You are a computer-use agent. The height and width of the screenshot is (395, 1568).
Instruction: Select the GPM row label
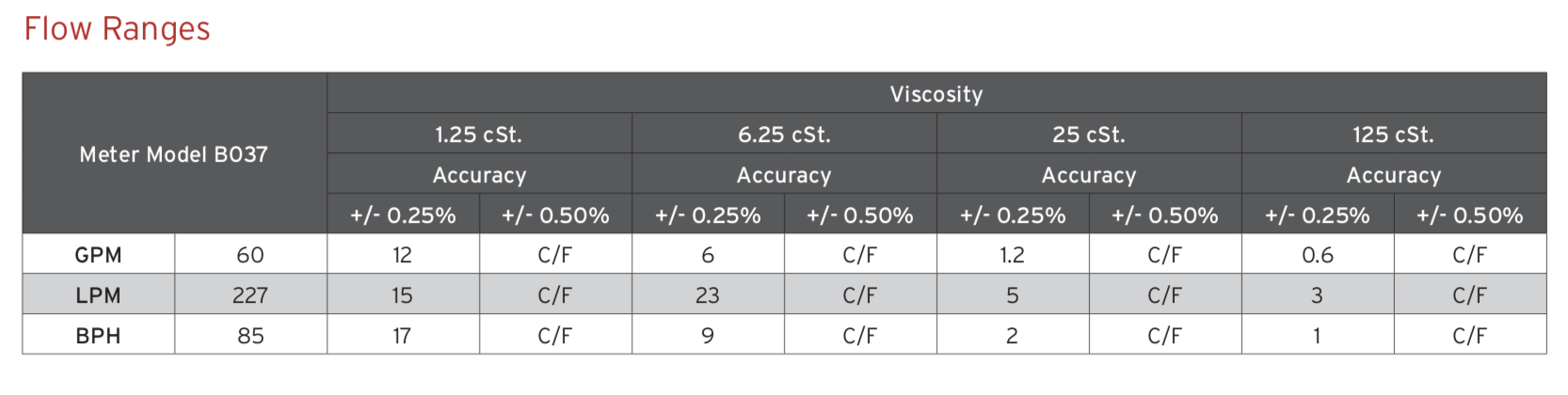coord(98,255)
